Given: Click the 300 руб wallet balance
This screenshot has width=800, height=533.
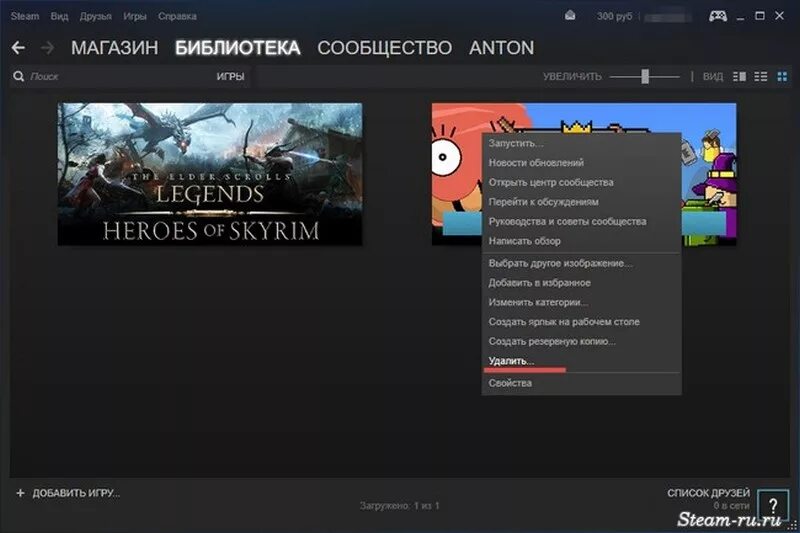Looking at the screenshot, I should tap(614, 16).
